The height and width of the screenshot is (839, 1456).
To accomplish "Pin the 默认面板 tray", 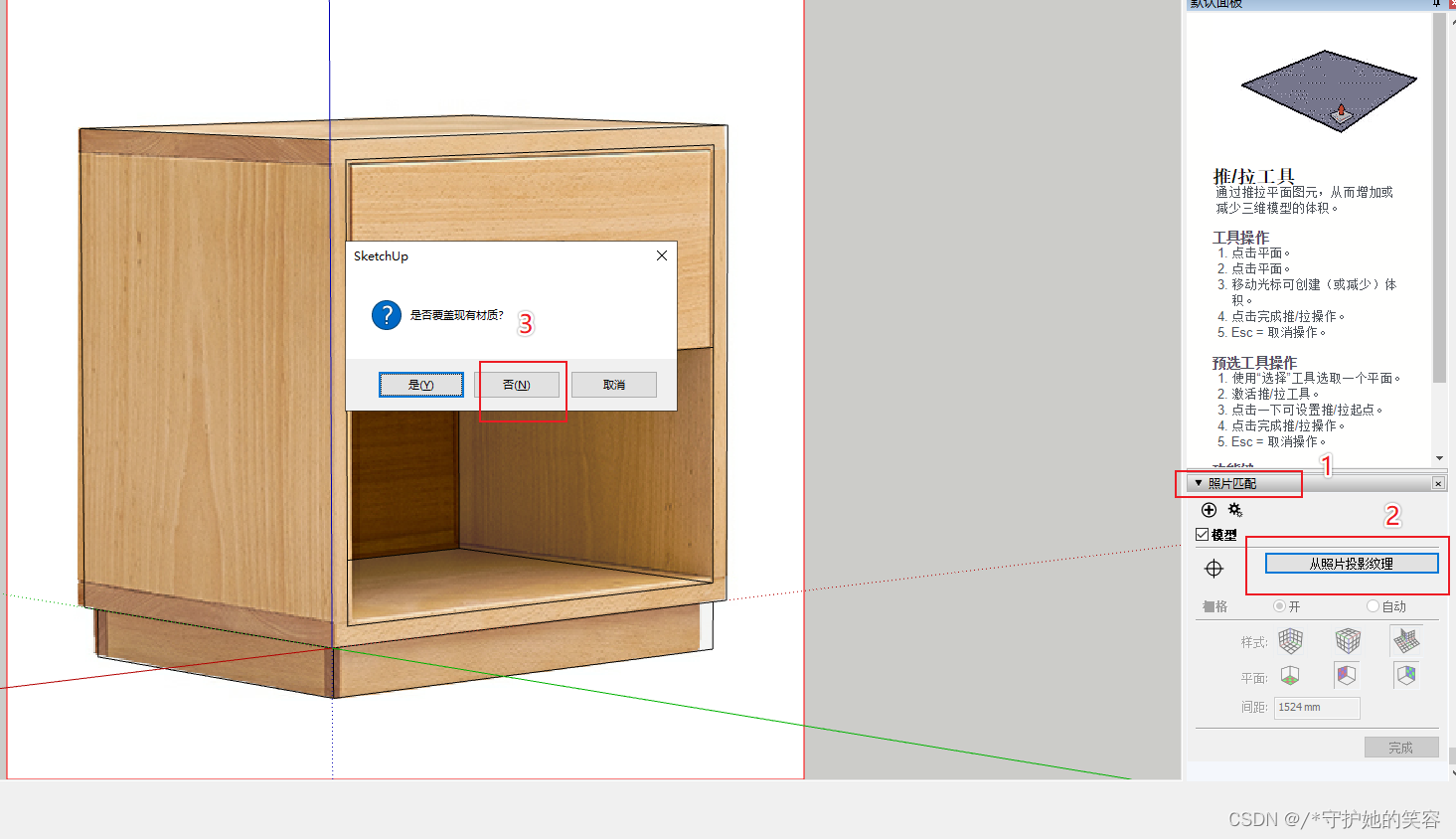I will (x=1436, y=4).
